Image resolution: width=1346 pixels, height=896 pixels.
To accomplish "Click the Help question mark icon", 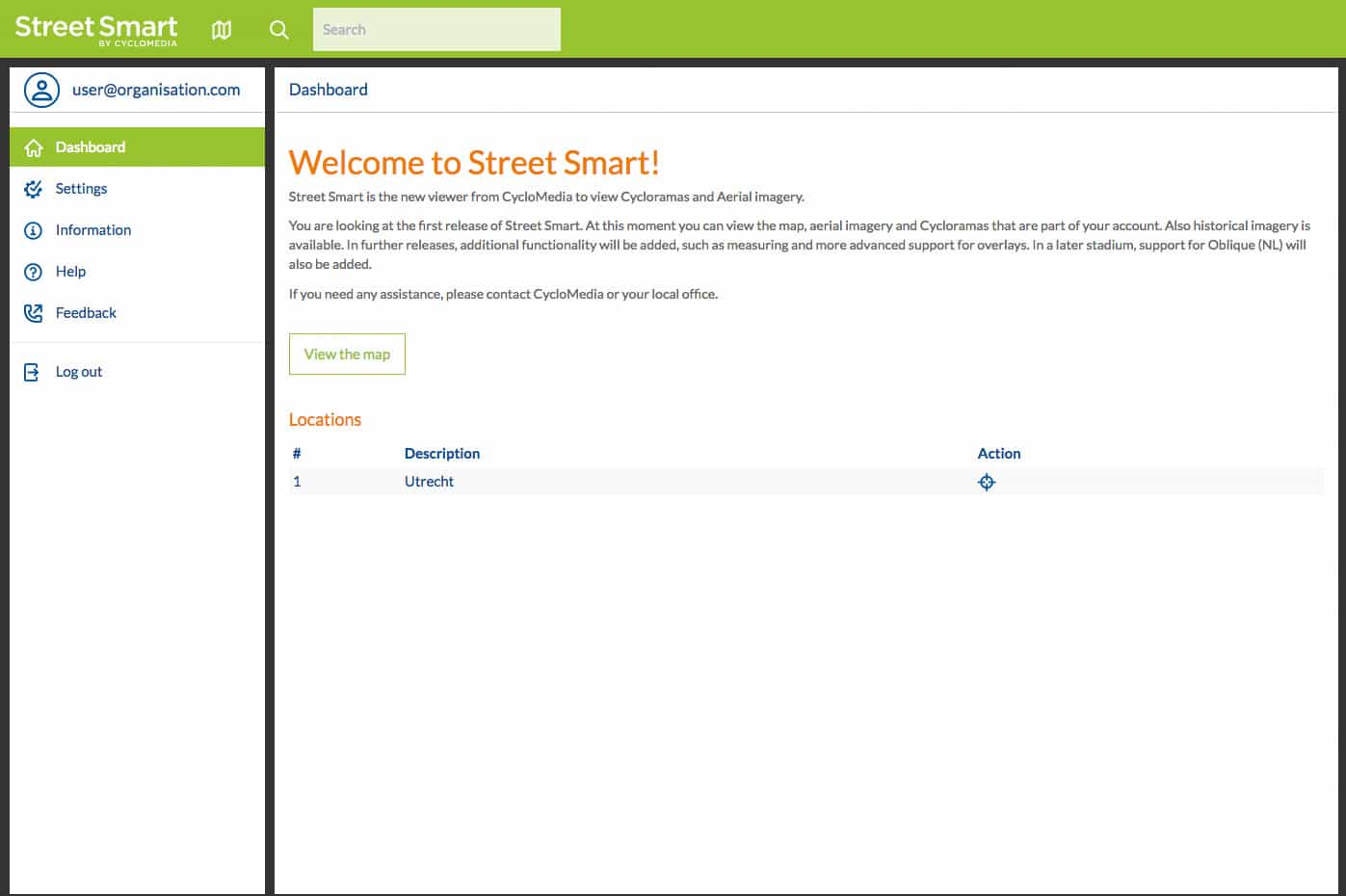I will [34, 272].
